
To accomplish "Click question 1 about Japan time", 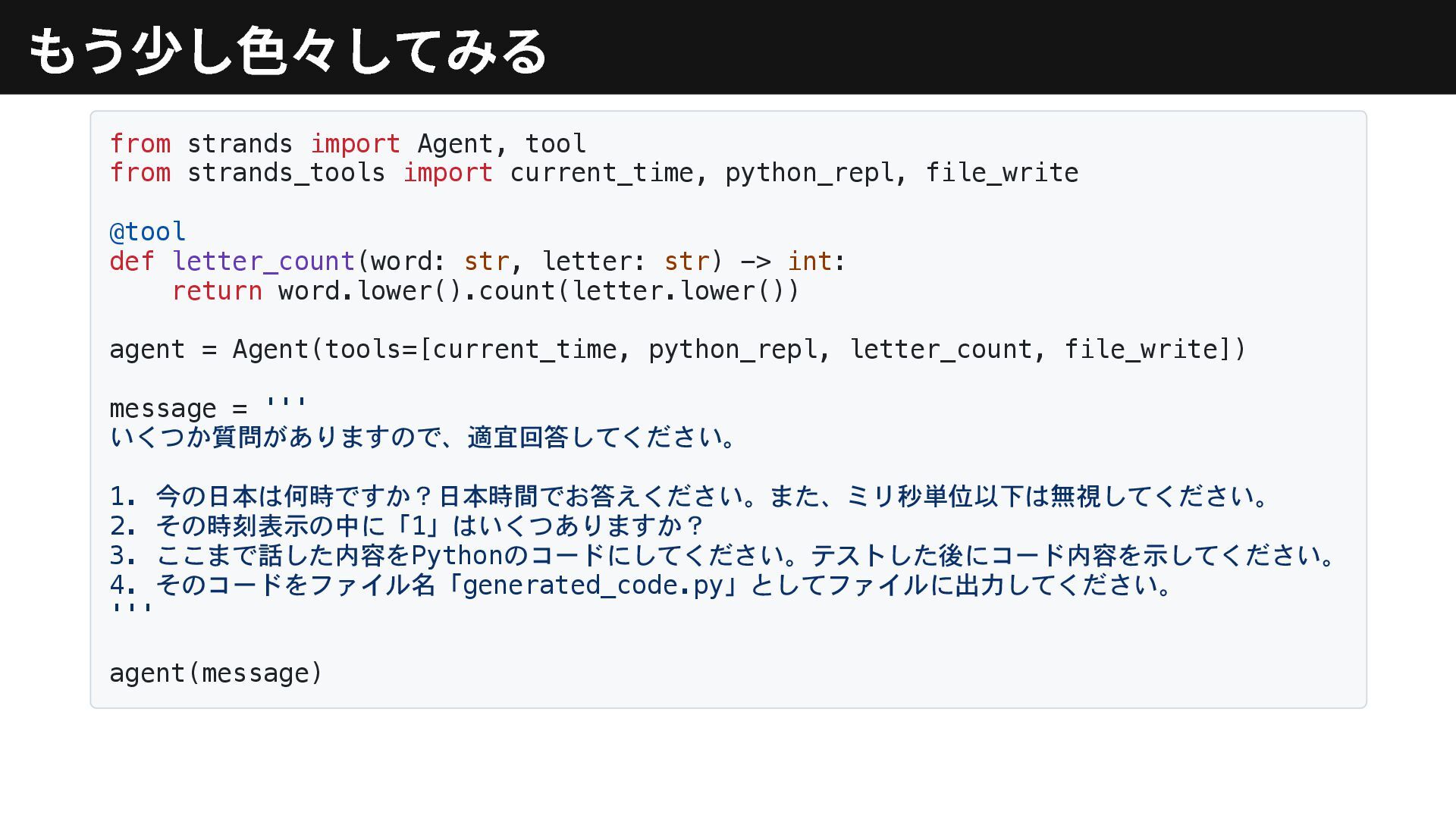I will coord(690,496).
